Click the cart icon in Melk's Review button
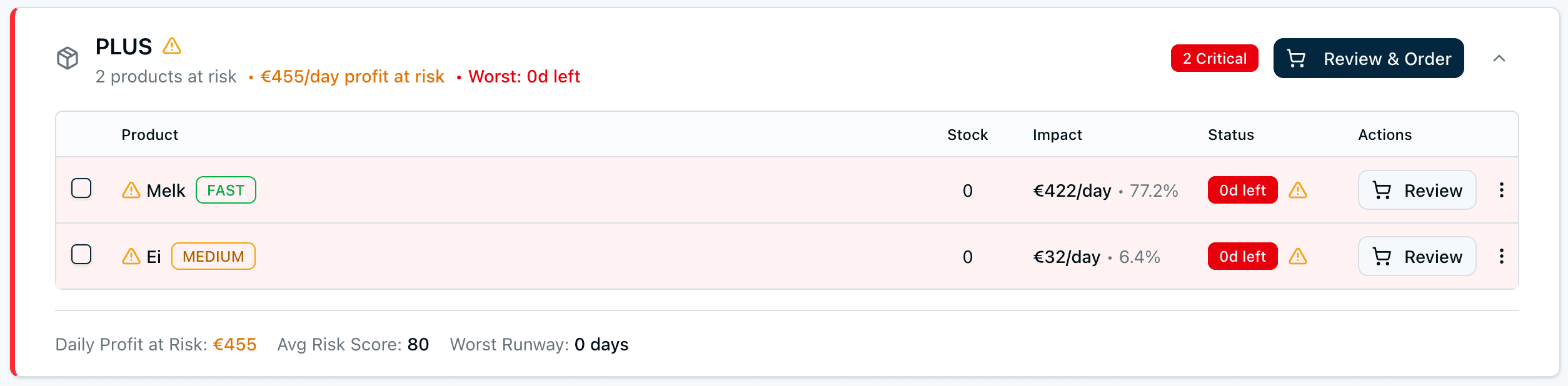Image resolution: width=1568 pixels, height=386 pixels. coord(1383,191)
